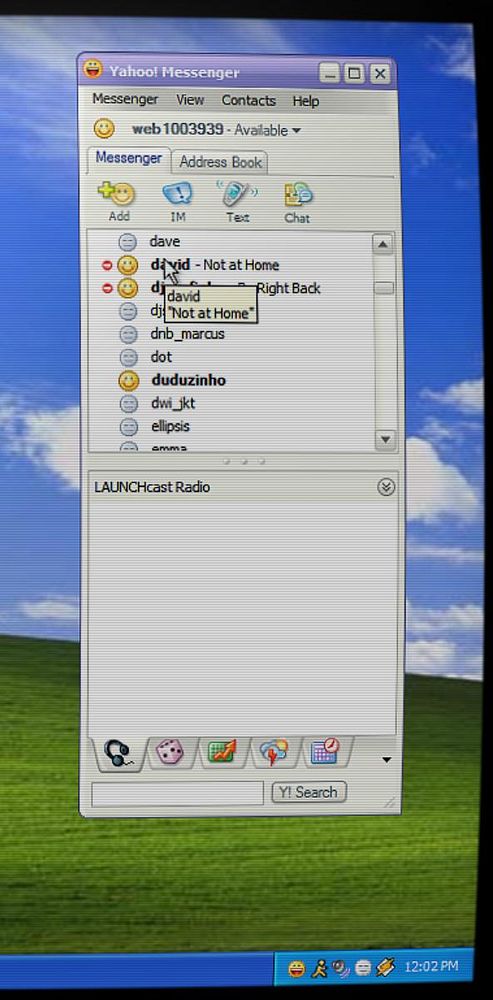This screenshot has width=493, height=1000.
Task: Click dave's offline status face icon
Action: pyautogui.click(x=128, y=242)
